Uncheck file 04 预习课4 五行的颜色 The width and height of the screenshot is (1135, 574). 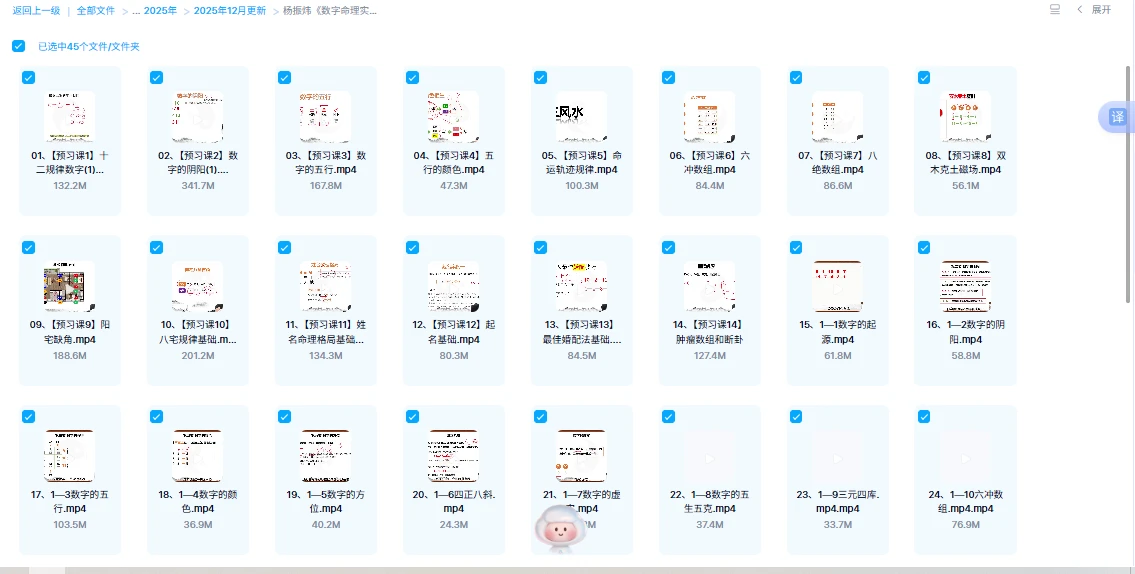click(413, 77)
